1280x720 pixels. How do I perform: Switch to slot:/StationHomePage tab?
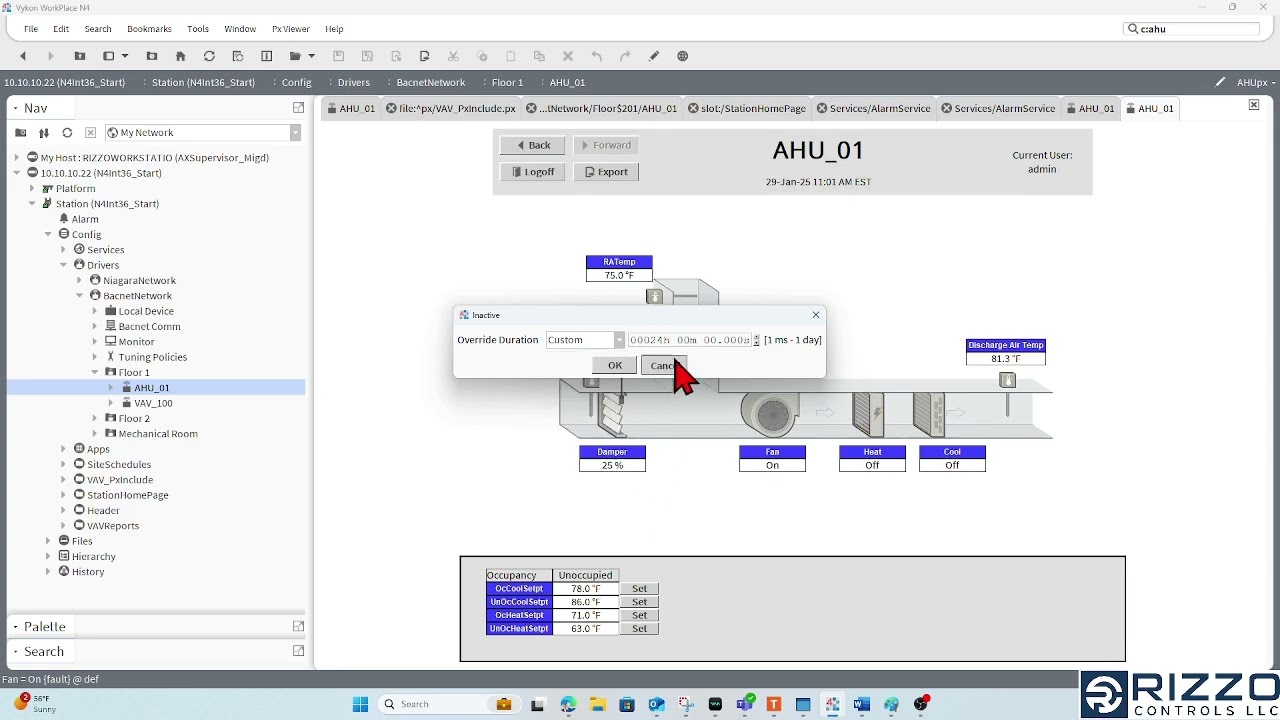[x=745, y=108]
